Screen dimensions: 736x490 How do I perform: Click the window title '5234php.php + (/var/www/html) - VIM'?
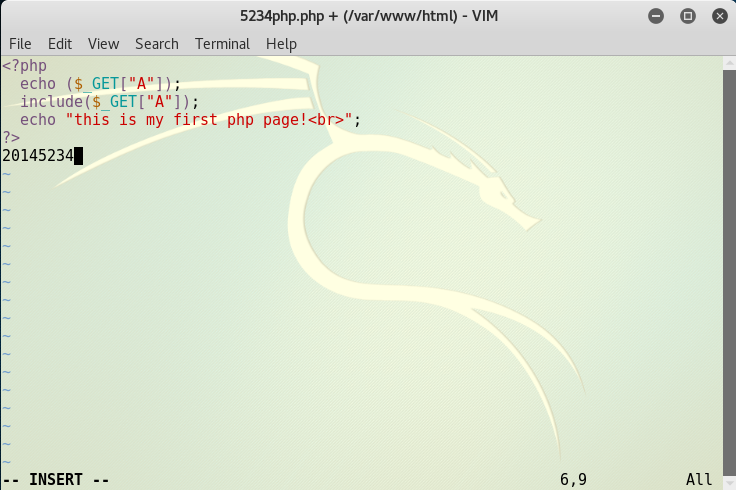point(368,16)
